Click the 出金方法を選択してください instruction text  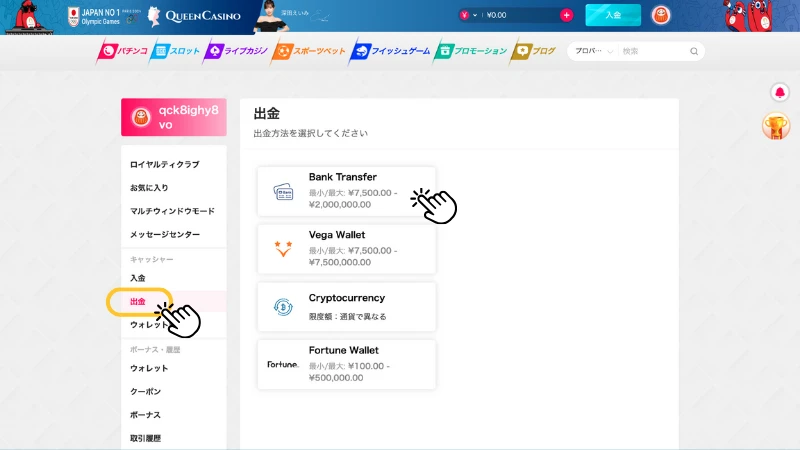tap(310, 133)
